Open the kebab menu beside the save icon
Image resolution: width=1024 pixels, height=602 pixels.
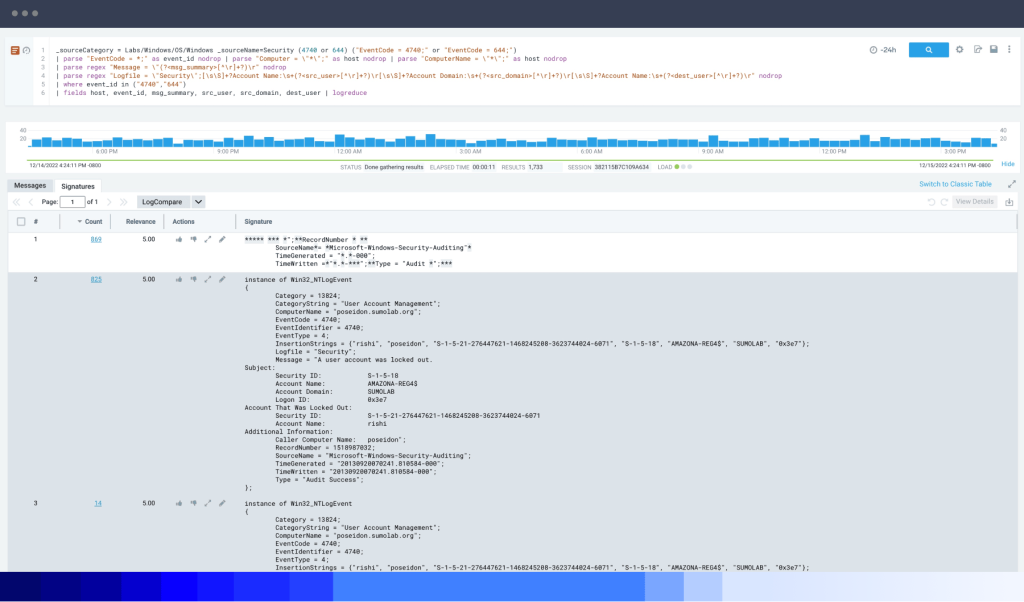1008,49
